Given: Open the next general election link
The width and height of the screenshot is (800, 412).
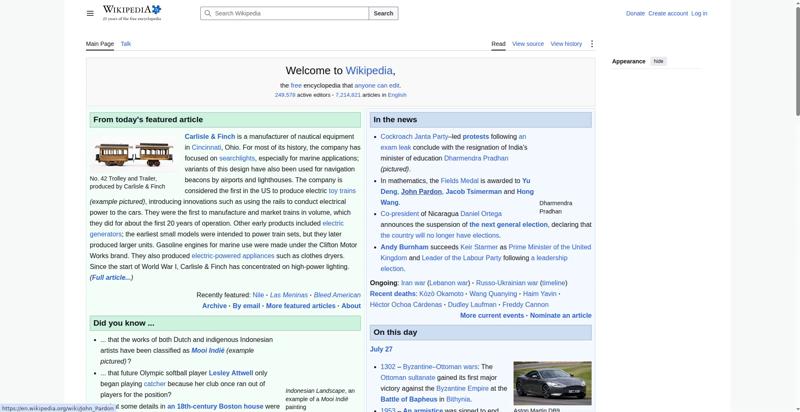Looking at the screenshot, I should click(508, 225).
